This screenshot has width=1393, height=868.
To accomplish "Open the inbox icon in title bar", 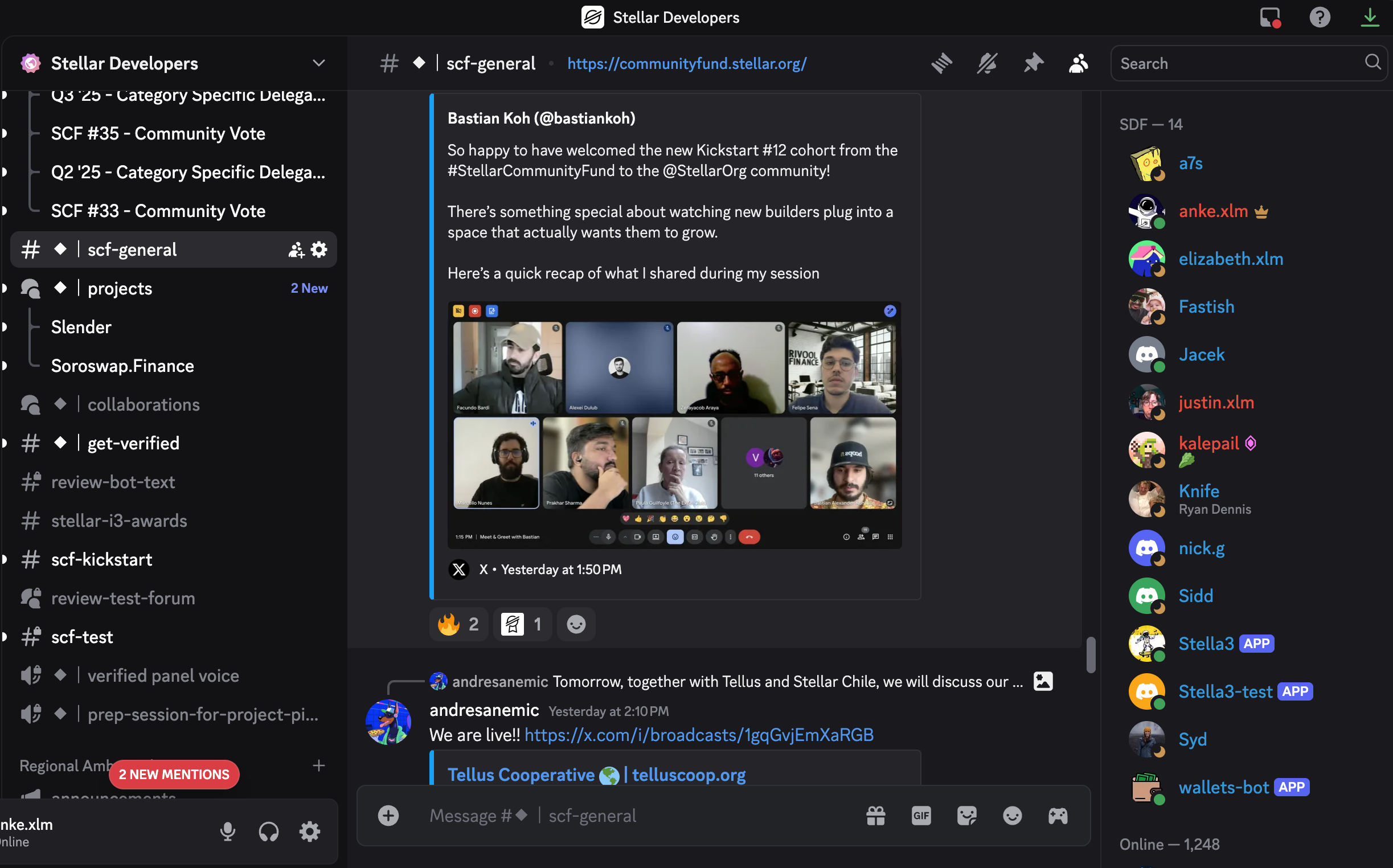I will pyautogui.click(x=1270, y=17).
